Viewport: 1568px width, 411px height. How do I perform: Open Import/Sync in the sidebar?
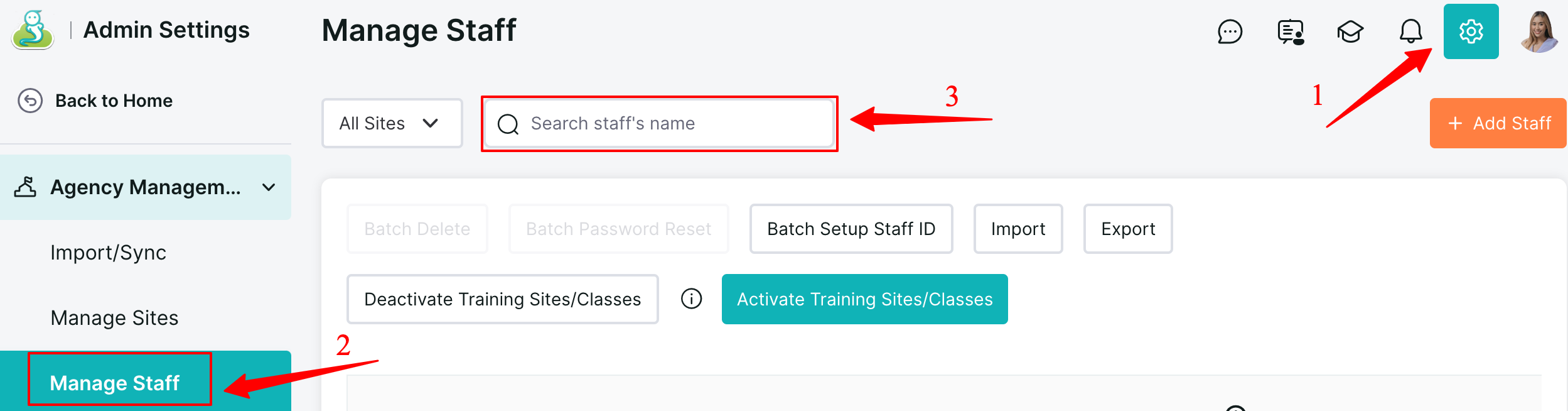[x=108, y=253]
